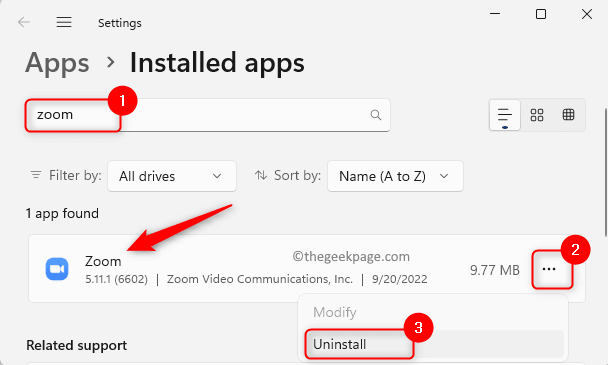Viewport: 608px width, 365px height.
Task: Click the 9.77 MB size value
Action: click(495, 270)
